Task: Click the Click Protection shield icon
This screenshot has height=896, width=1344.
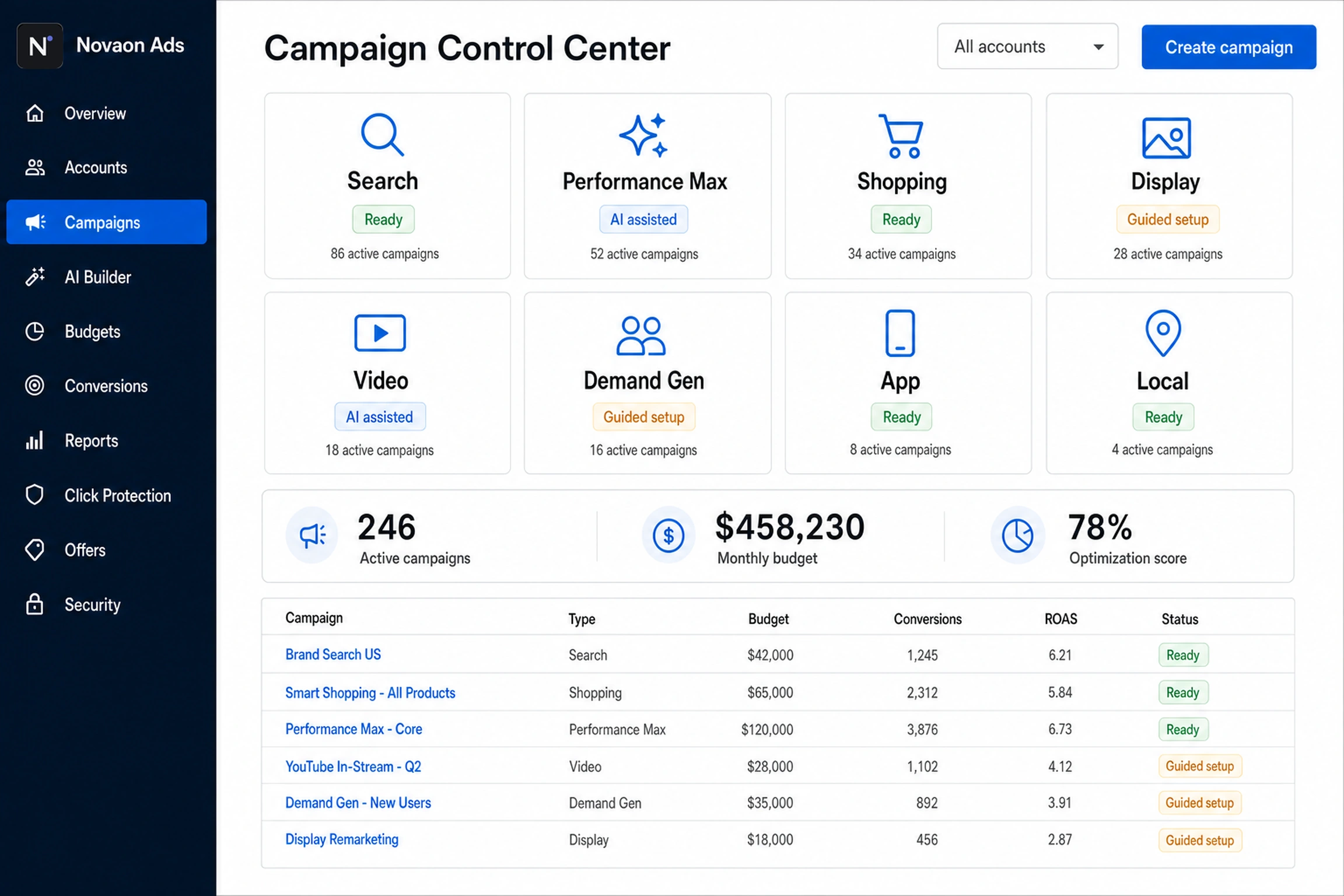Action: coord(35,495)
